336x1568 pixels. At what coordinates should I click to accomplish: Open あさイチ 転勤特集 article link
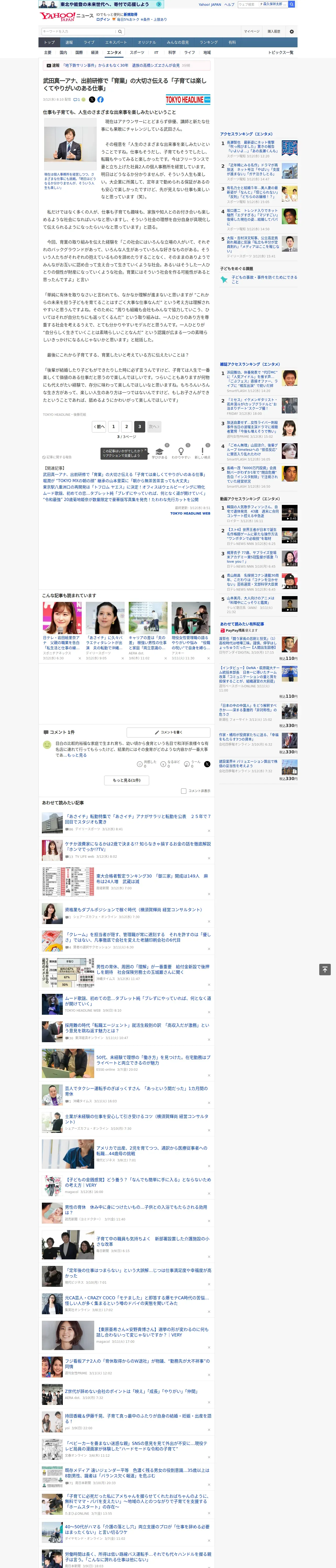pyautogui.click(x=138, y=819)
